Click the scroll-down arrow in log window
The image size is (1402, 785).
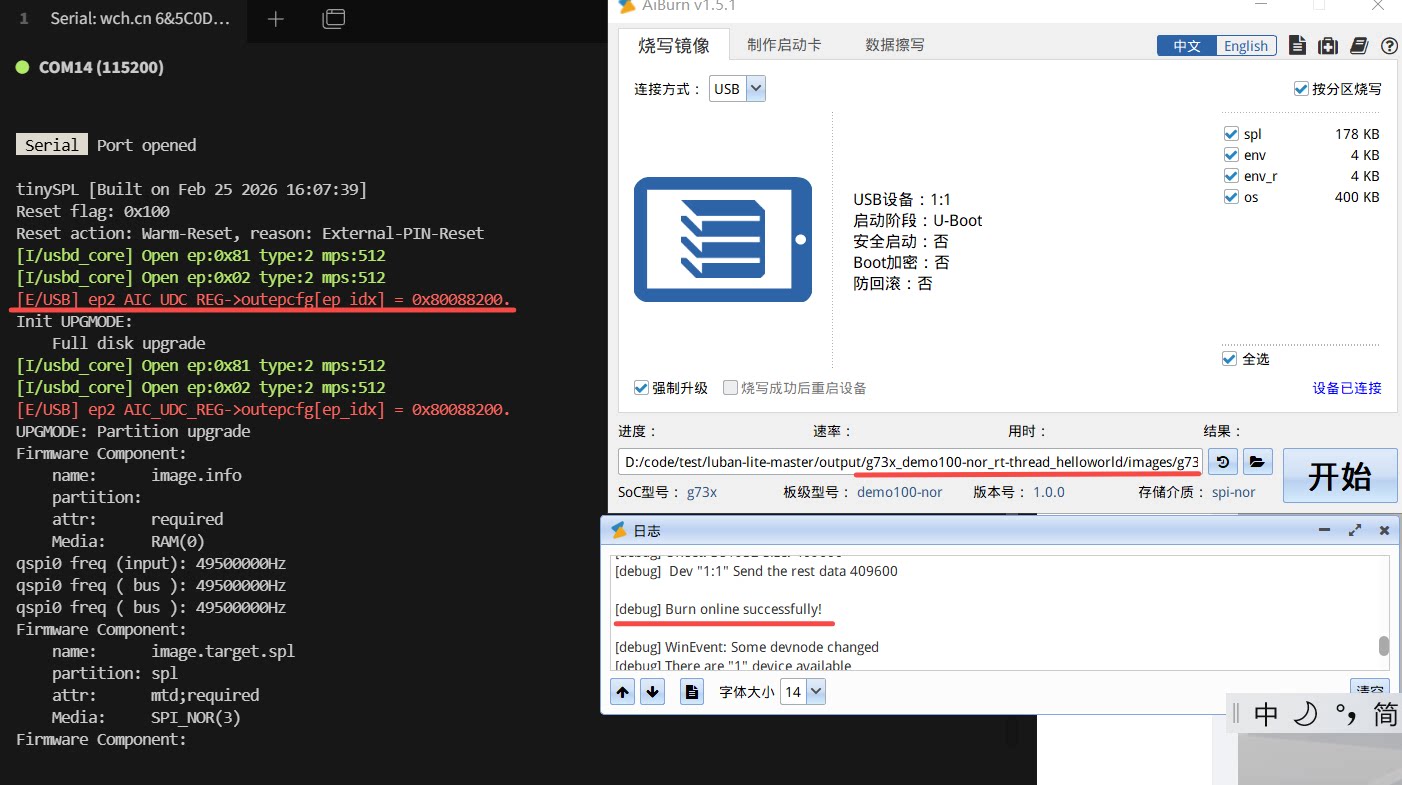[x=653, y=691]
